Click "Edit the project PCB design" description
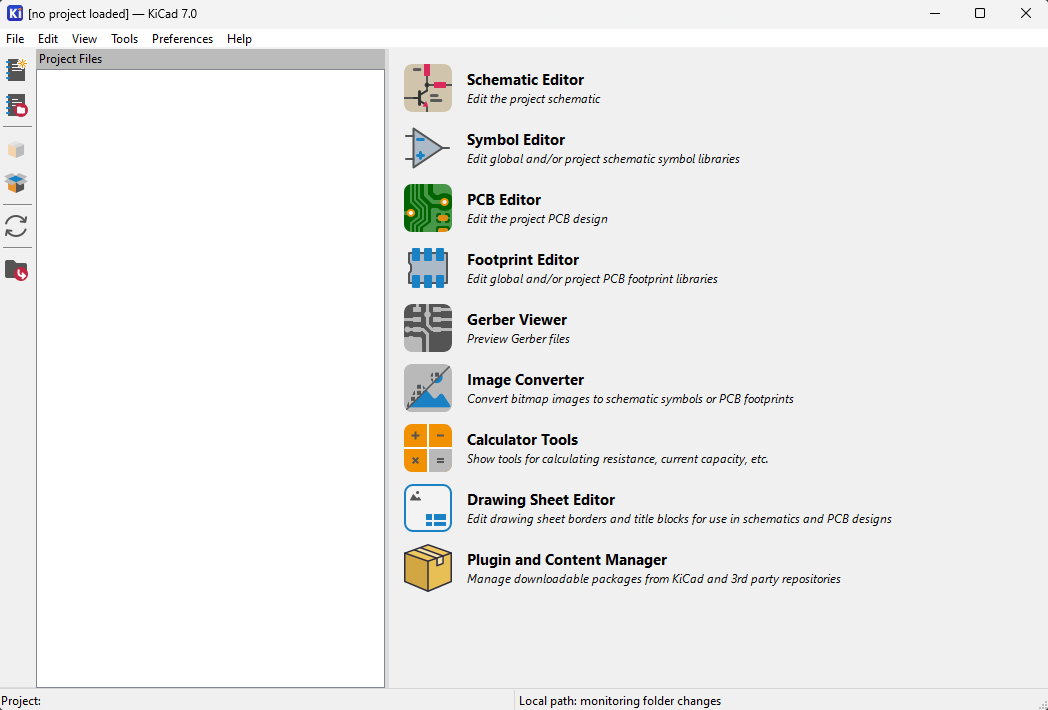 point(537,219)
